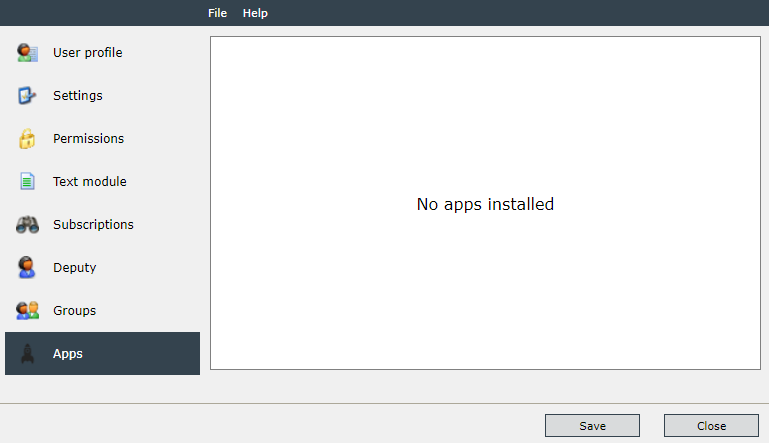The width and height of the screenshot is (769, 443).
Task: Select the Subscriptions label in sidebar
Action: [x=93, y=224]
